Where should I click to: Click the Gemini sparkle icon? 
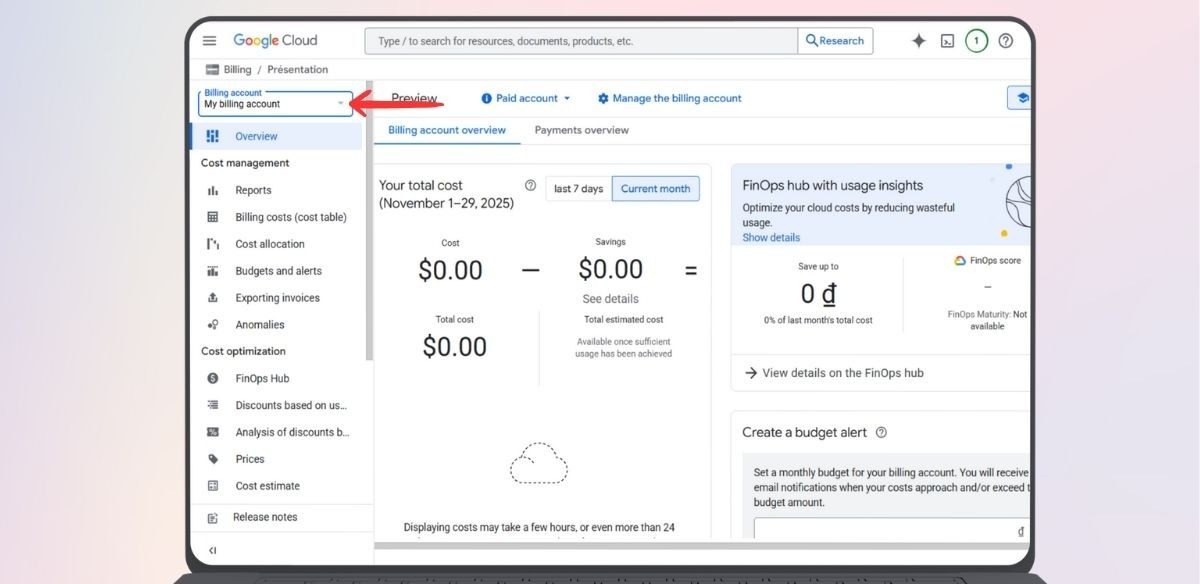pos(918,41)
